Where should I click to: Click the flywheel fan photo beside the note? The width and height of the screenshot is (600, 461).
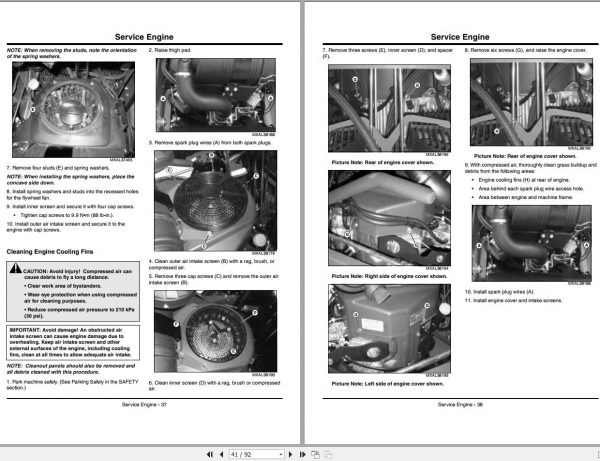73,110
